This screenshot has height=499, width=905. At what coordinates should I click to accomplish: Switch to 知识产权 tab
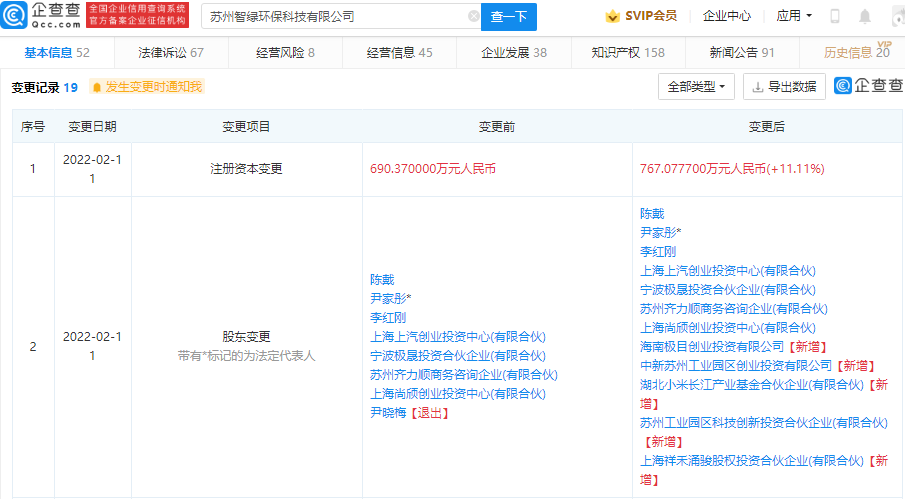click(628, 52)
